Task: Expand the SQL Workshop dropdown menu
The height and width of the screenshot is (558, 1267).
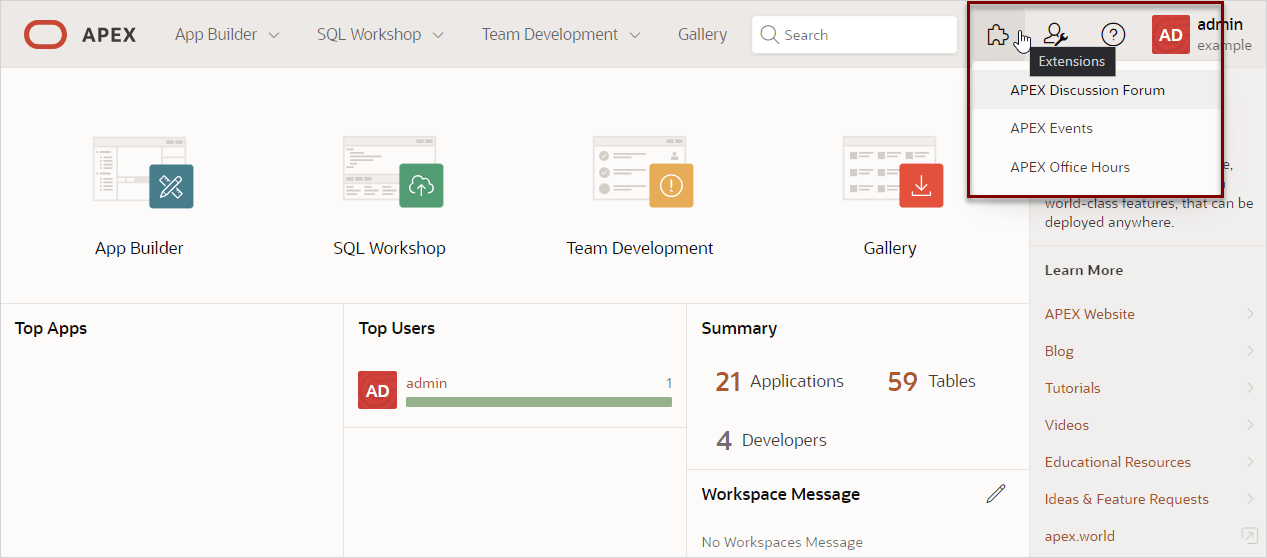Action: click(380, 35)
